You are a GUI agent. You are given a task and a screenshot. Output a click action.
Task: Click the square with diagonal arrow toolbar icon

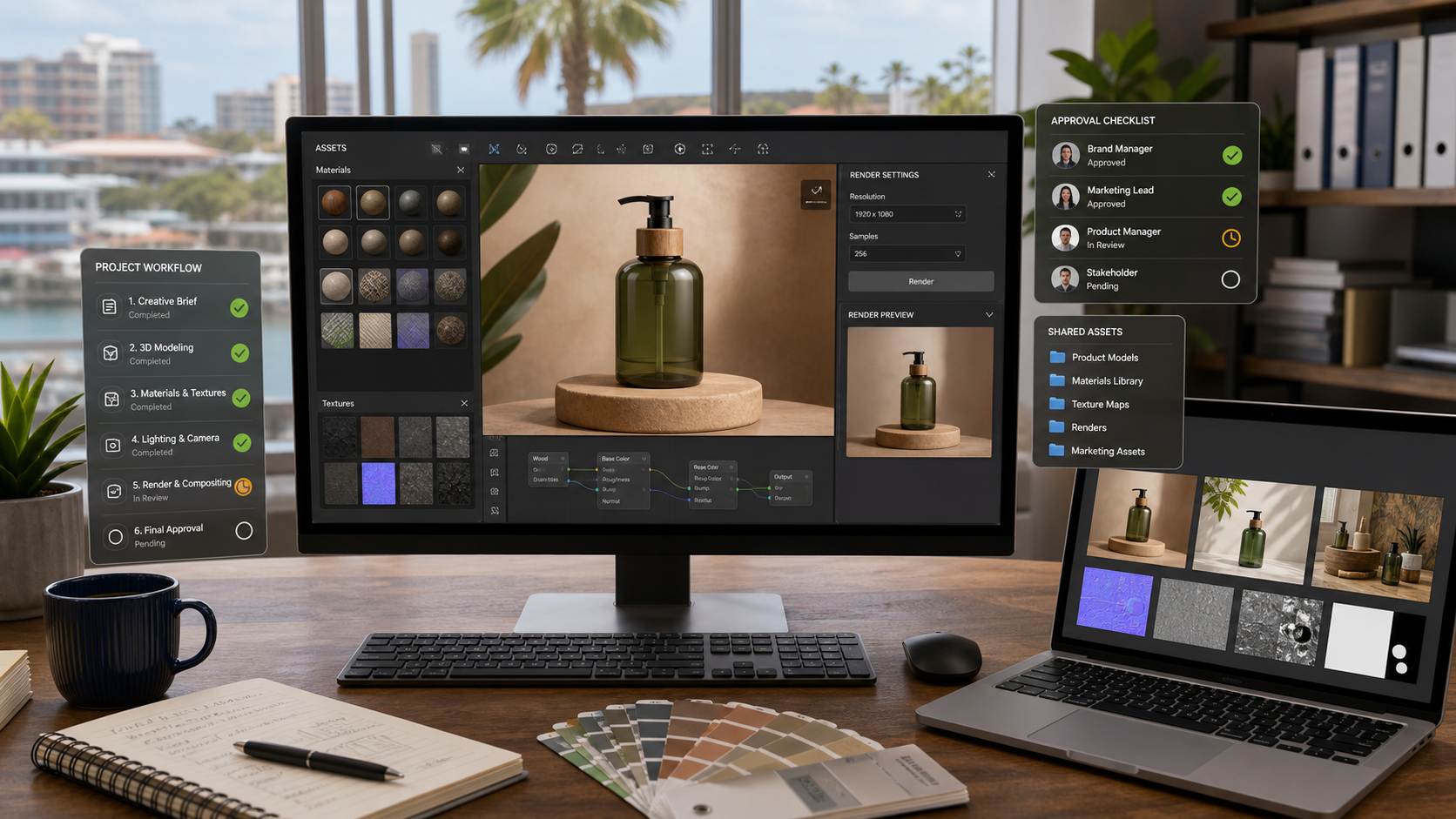tap(577, 149)
